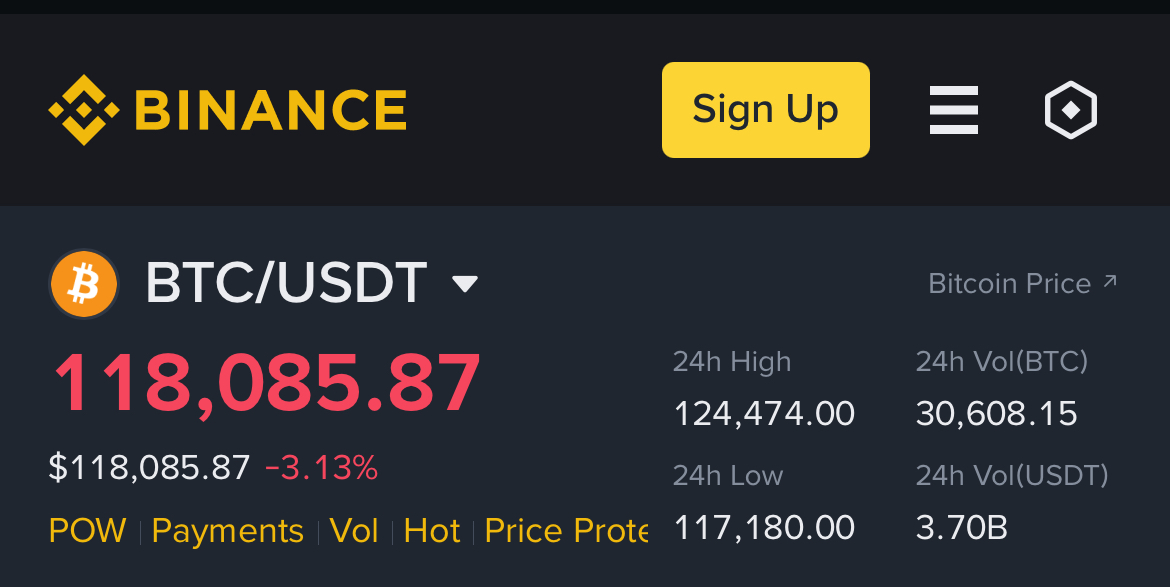Open the hamburger menu icon

point(954,110)
